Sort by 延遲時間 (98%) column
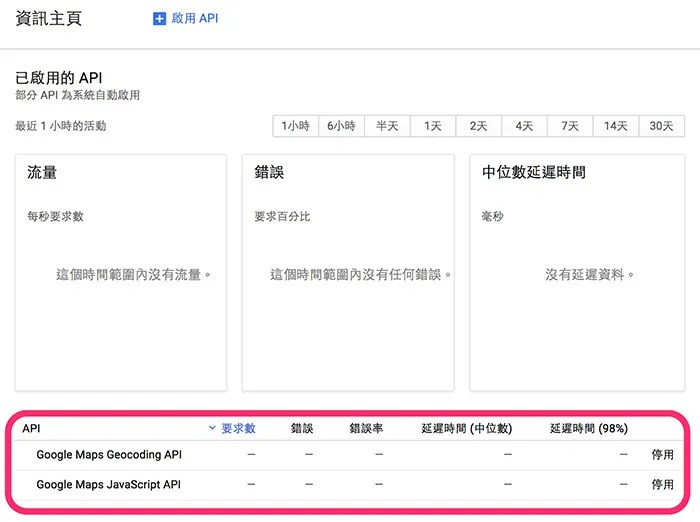Viewport: 700px width, 522px height. point(588,428)
